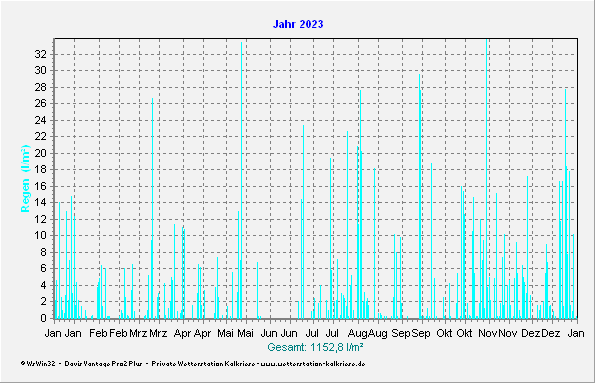
Task: Click "Private Wetterstation Kalkriese" in the footer
Action: [203, 364]
